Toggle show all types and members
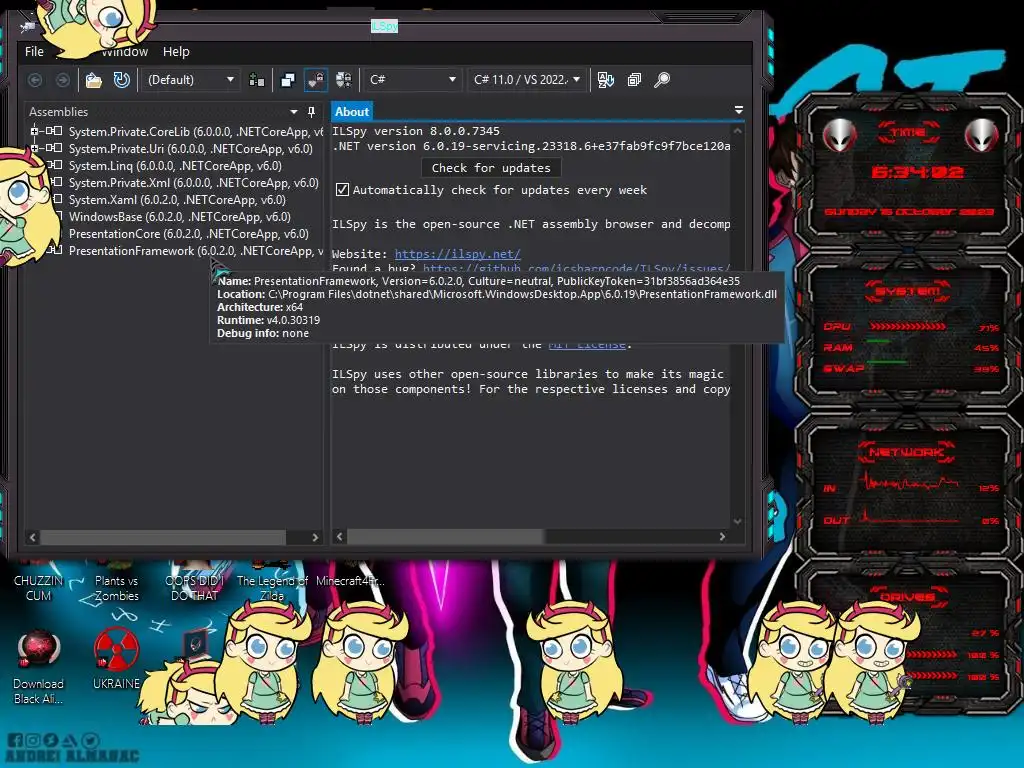The image size is (1024, 768). [344, 80]
